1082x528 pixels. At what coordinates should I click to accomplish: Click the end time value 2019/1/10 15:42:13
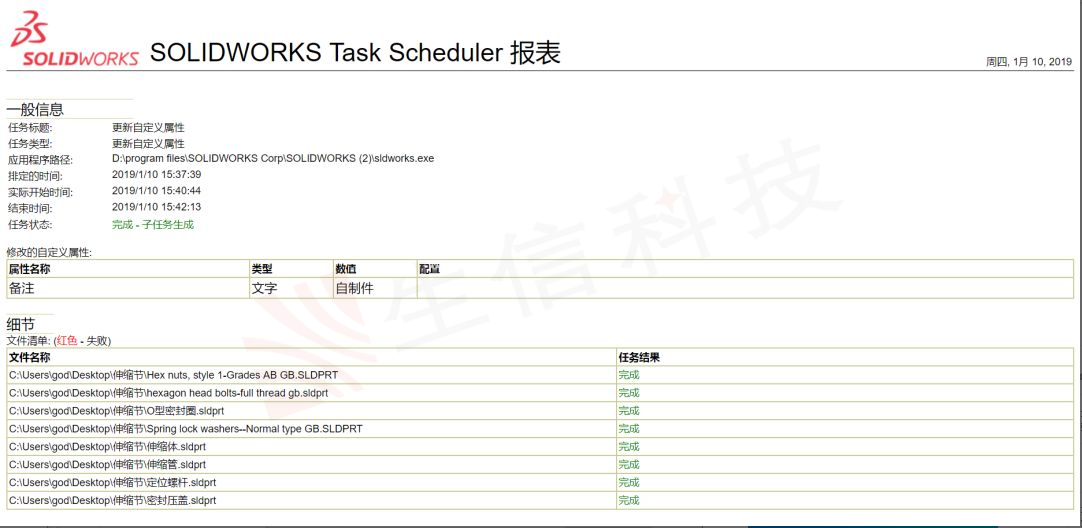pyautogui.click(x=156, y=207)
